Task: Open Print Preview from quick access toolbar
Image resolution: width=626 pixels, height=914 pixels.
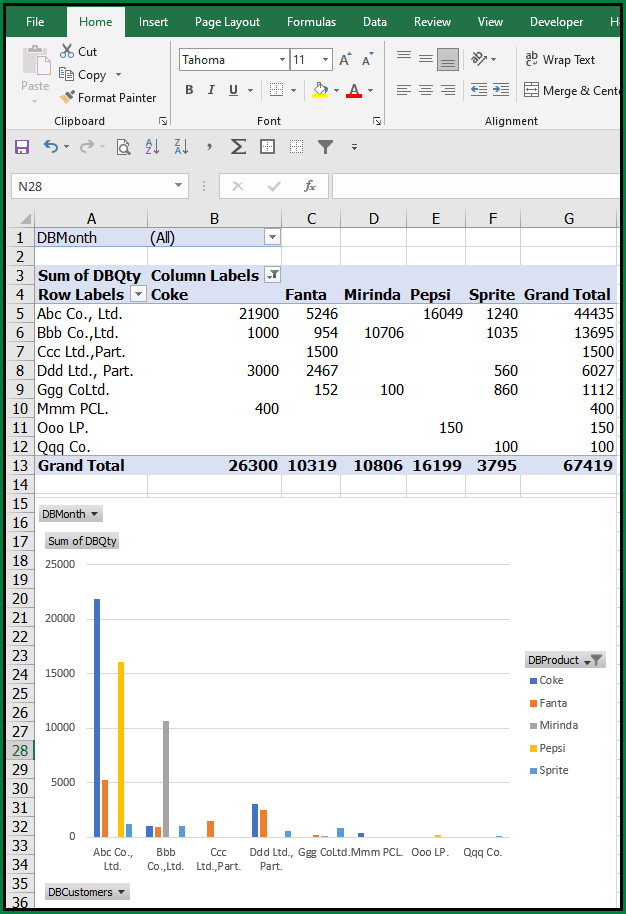Action: click(123, 147)
